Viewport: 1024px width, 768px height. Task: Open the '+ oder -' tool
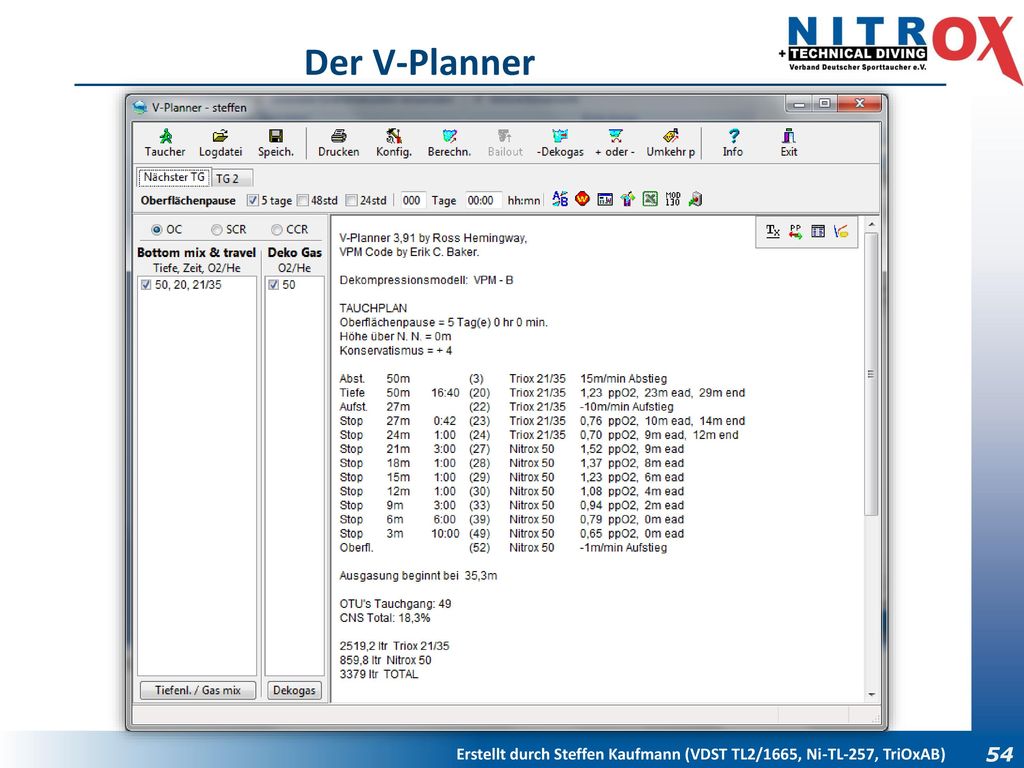pos(615,143)
